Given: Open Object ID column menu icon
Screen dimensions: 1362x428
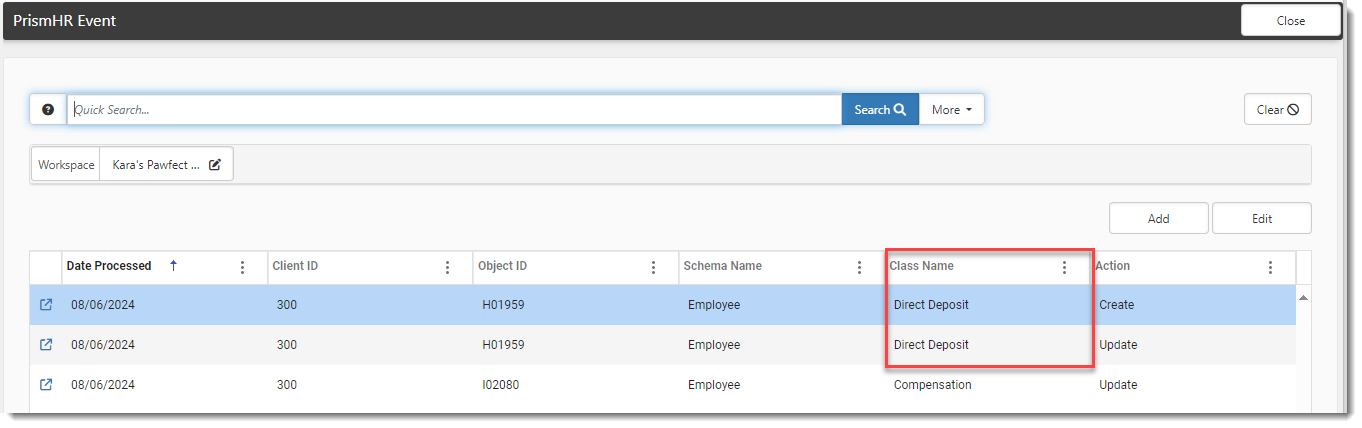Looking at the screenshot, I should tap(653, 267).
